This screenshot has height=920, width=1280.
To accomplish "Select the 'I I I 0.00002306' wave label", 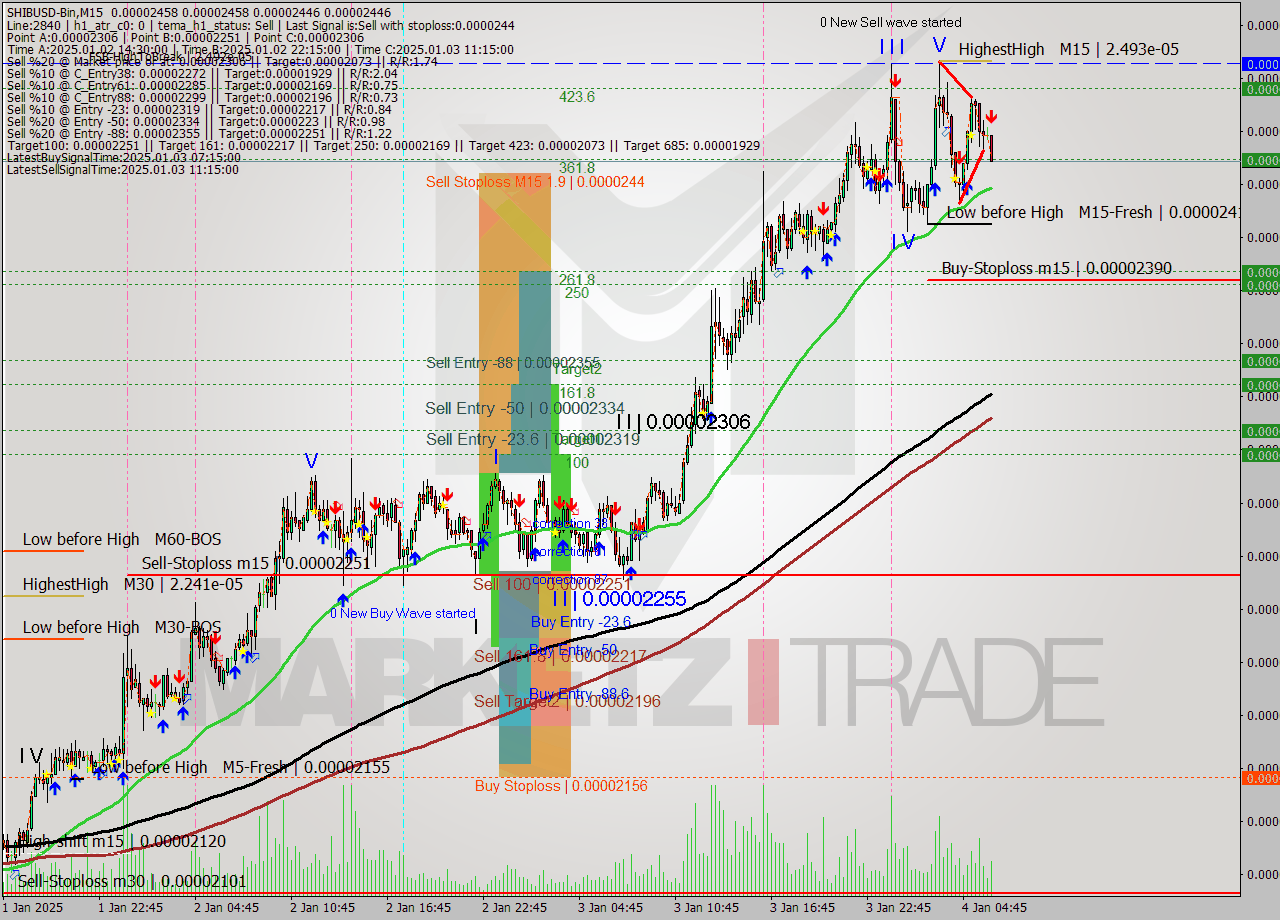I will [683, 422].
